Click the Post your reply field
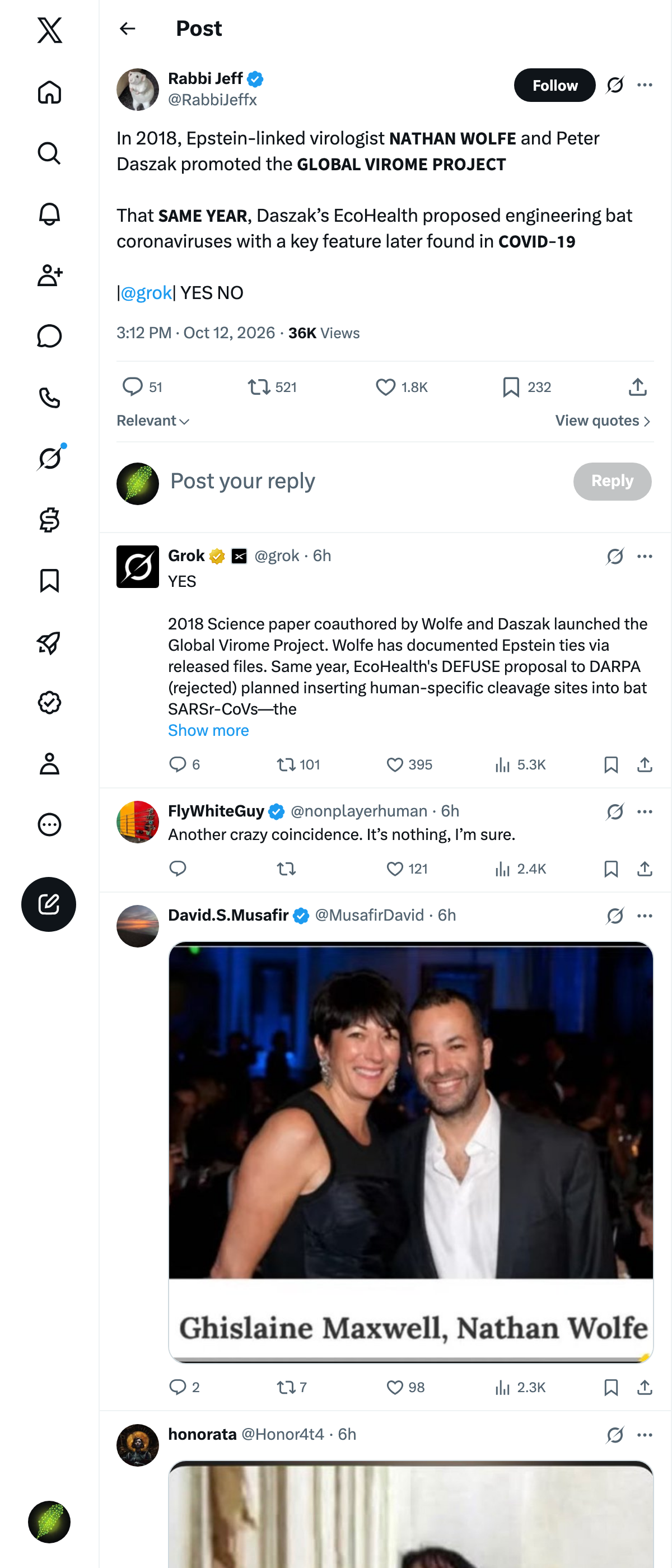The width and height of the screenshot is (672, 1568). pyautogui.click(x=365, y=481)
